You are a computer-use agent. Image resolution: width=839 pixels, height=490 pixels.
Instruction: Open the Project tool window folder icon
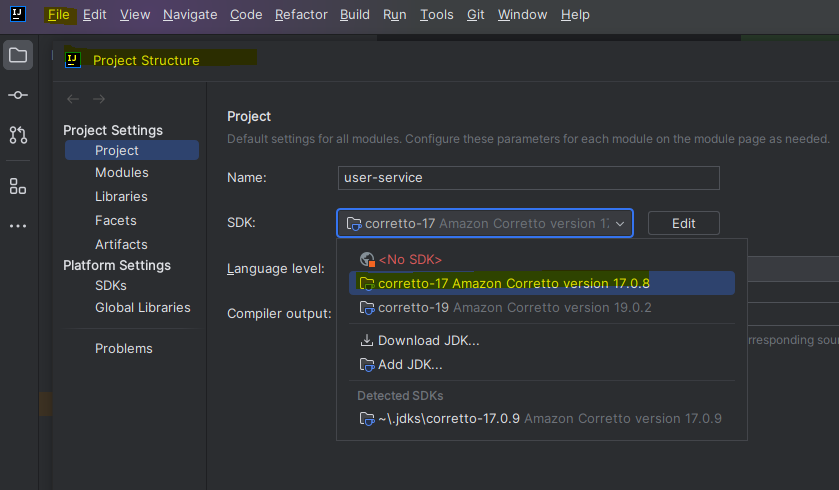[18, 55]
